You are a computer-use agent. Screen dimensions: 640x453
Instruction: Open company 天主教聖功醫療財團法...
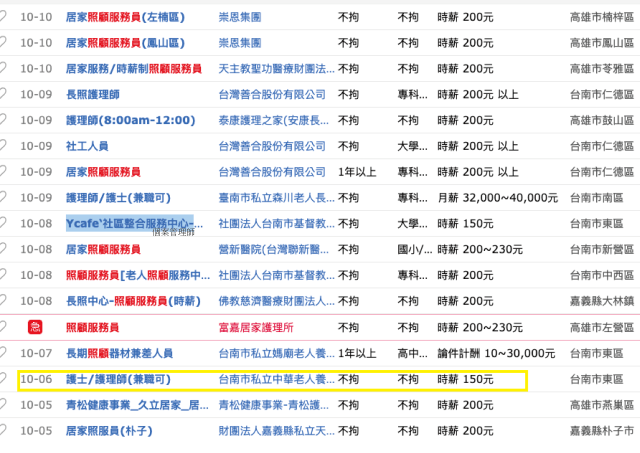276,69
